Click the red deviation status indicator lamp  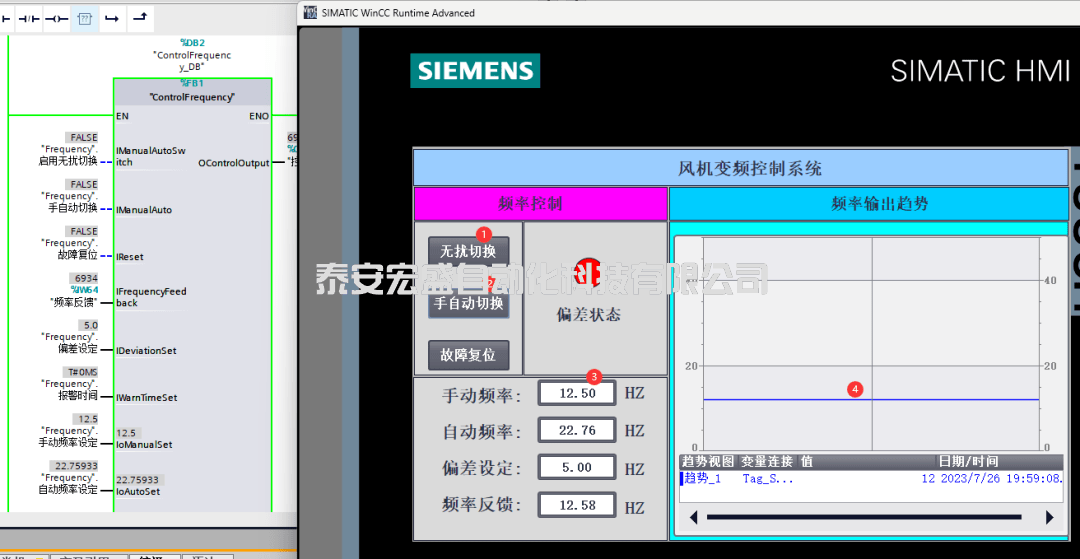coord(588,271)
